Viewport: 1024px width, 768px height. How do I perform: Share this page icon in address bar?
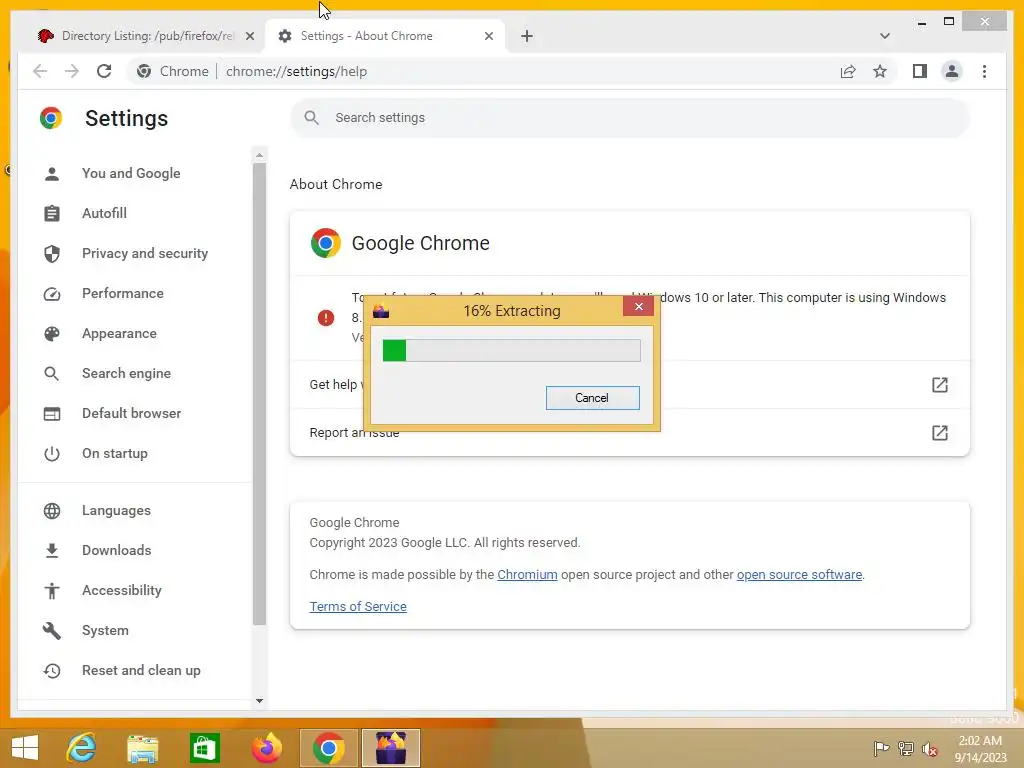point(848,71)
